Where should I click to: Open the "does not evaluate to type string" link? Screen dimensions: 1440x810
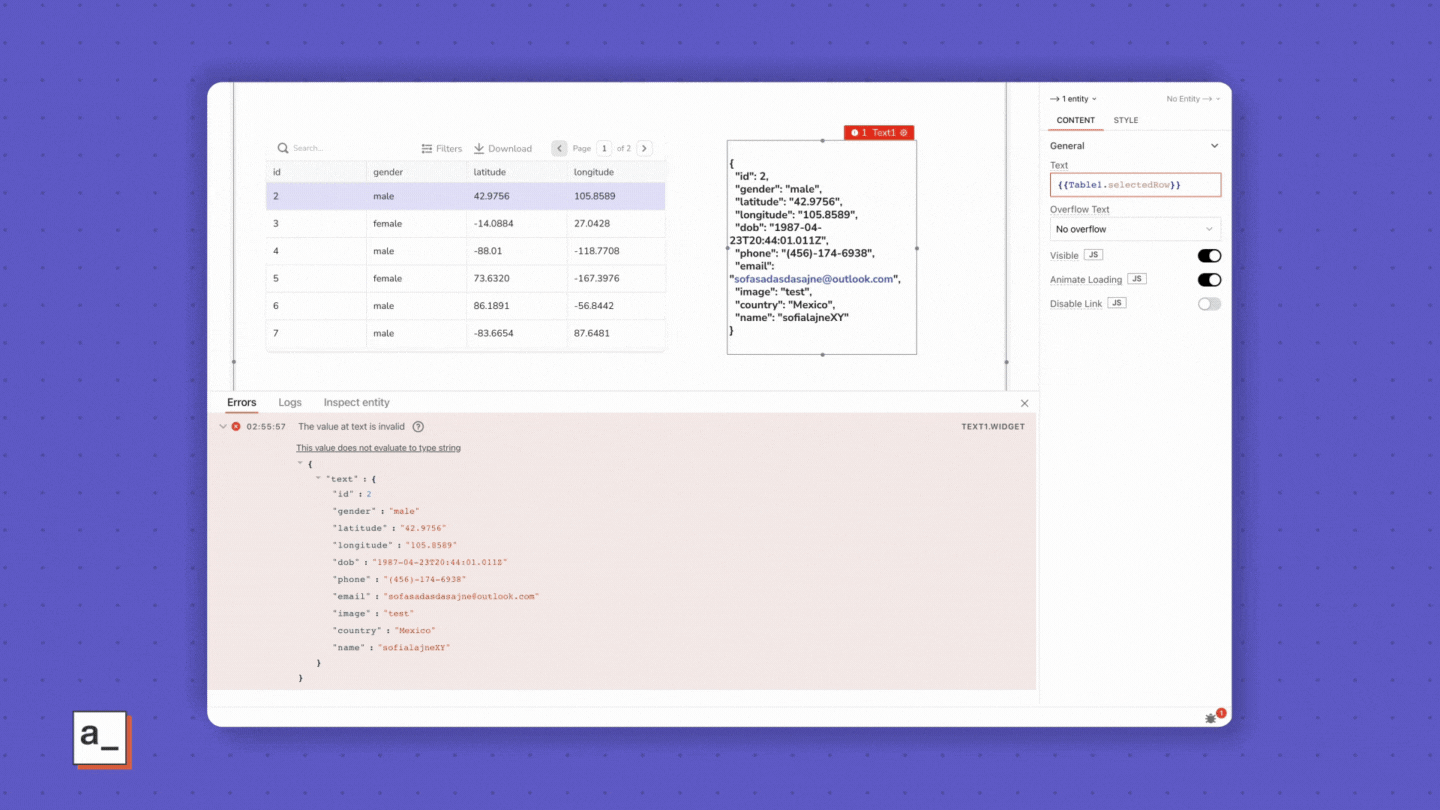coord(378,448)
